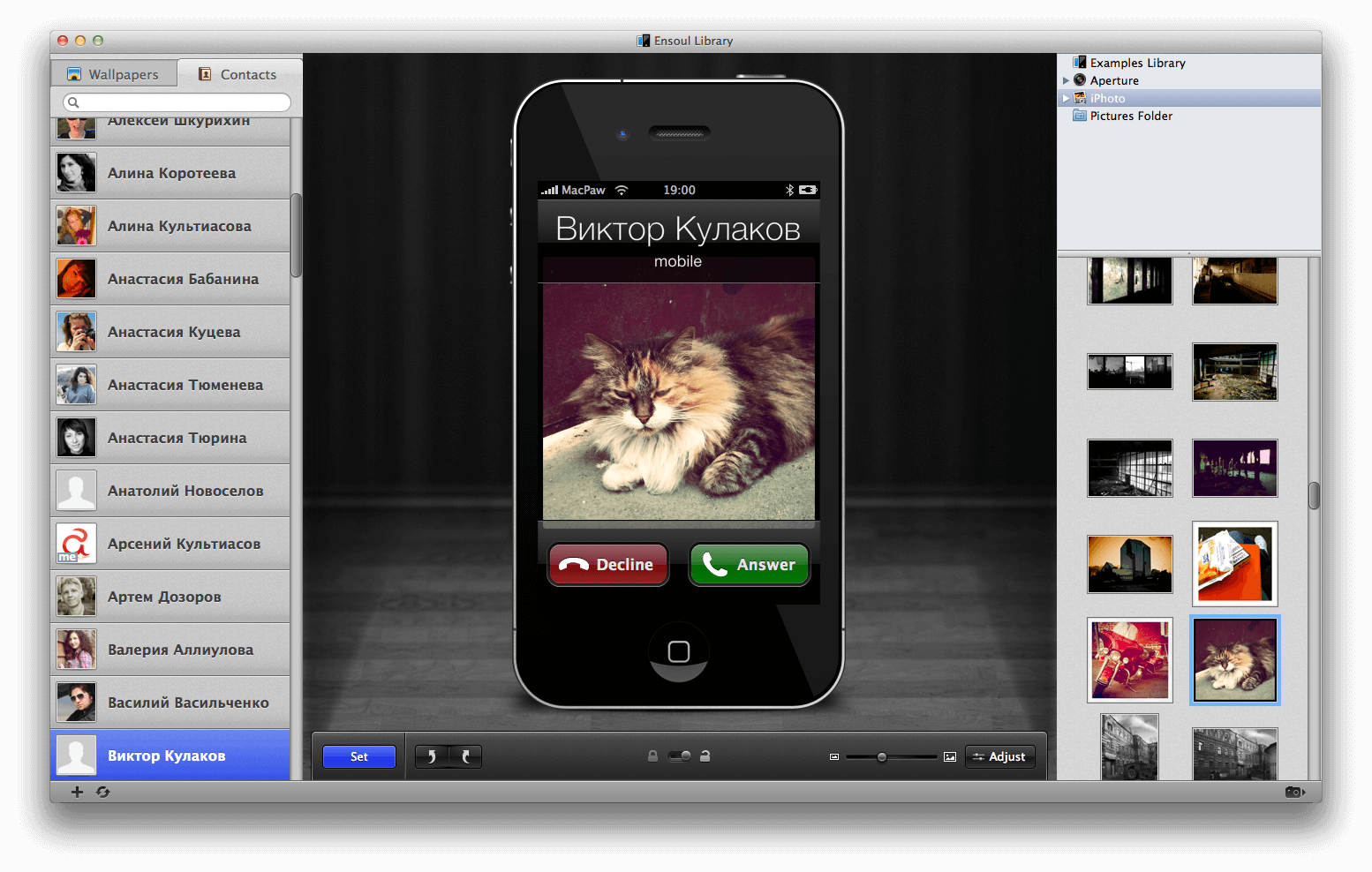Viewport: 1372px width, 872px height.
Task: Switch to the Contacts tab
Action: pos(239,74)
